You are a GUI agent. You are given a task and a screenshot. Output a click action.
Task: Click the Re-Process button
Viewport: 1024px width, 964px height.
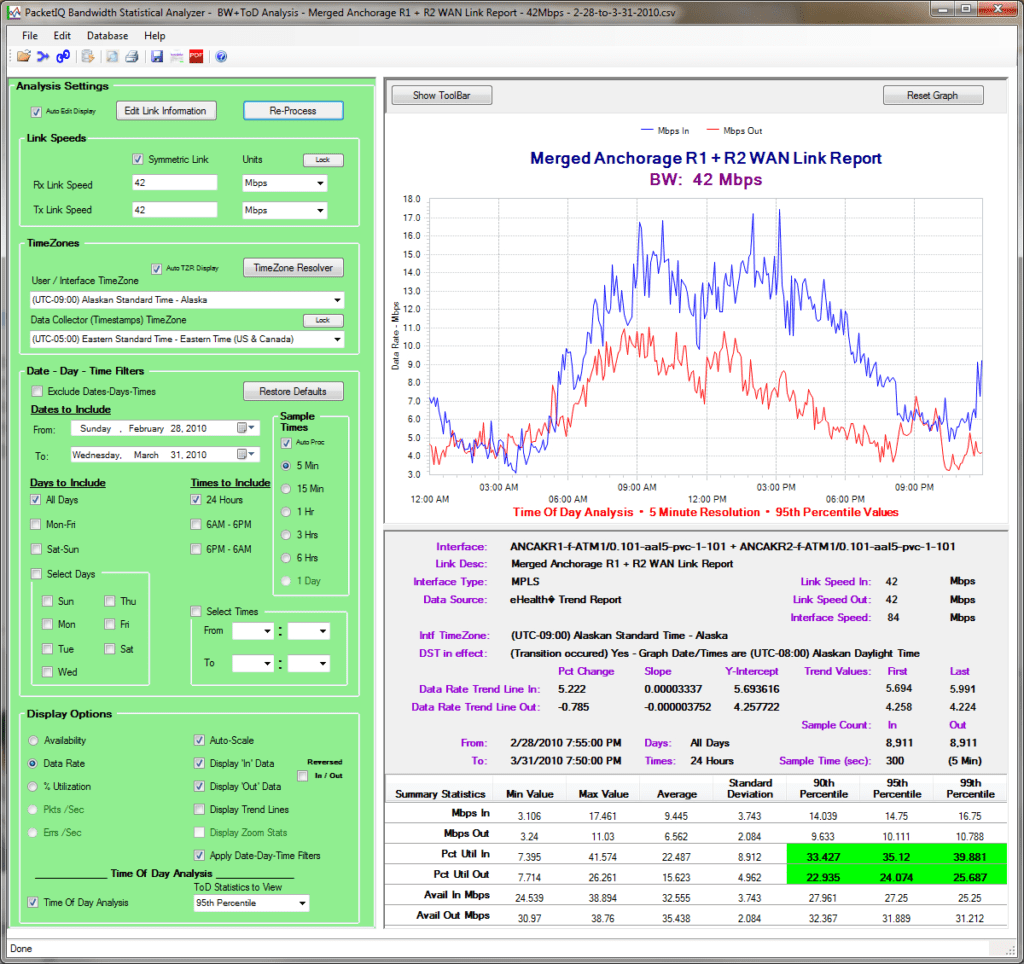coord(292,111)
